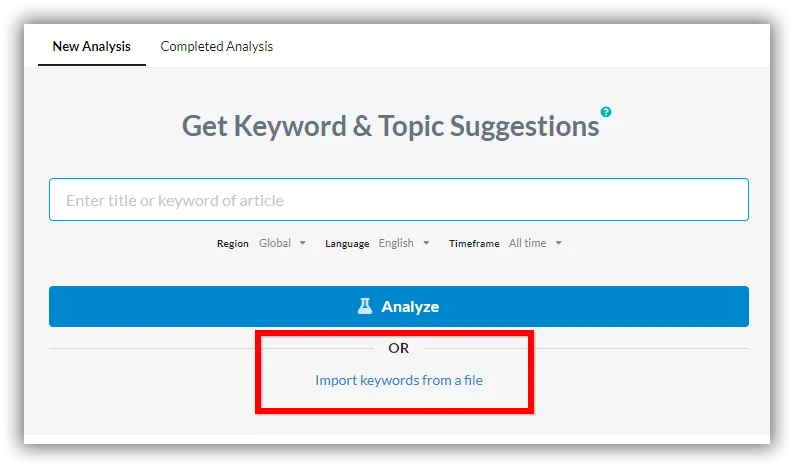Image resolution: width=794 pixels, height=468 pixels.
Task: Click the placeholder text in the search box
Action: (175, 201)
